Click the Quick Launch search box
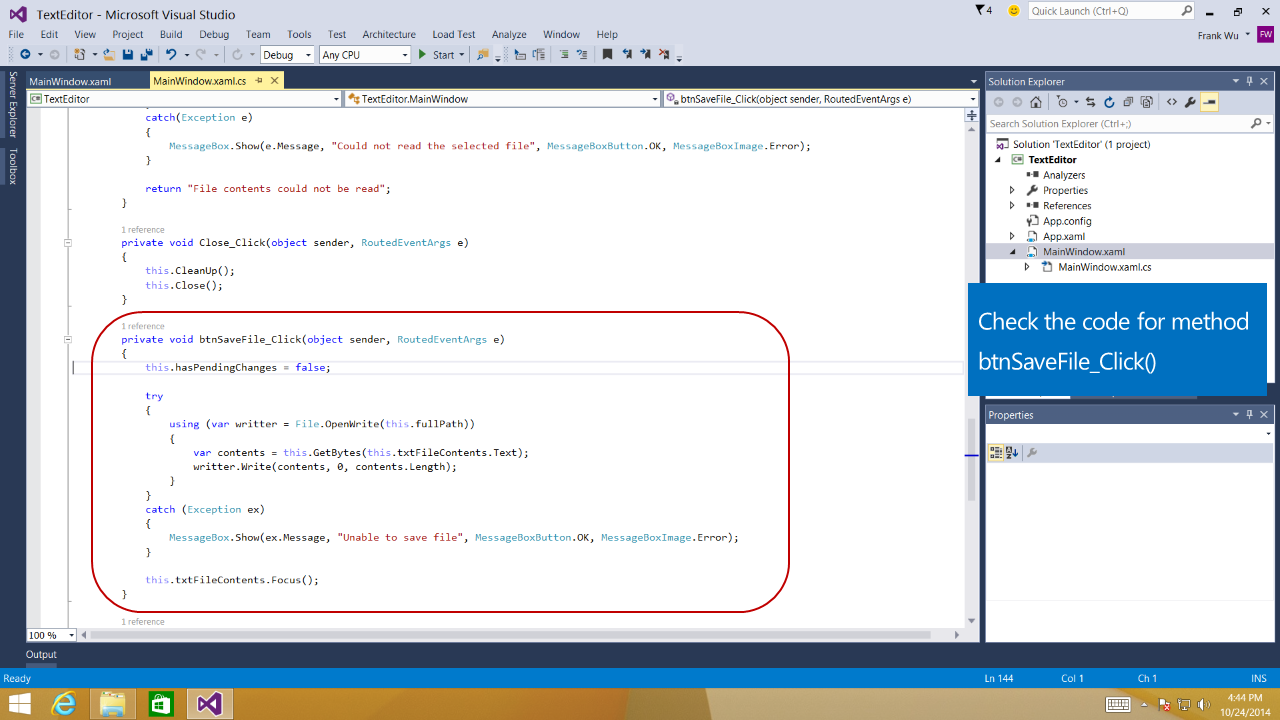1280x720 pixels. [x=1111, y=11]
